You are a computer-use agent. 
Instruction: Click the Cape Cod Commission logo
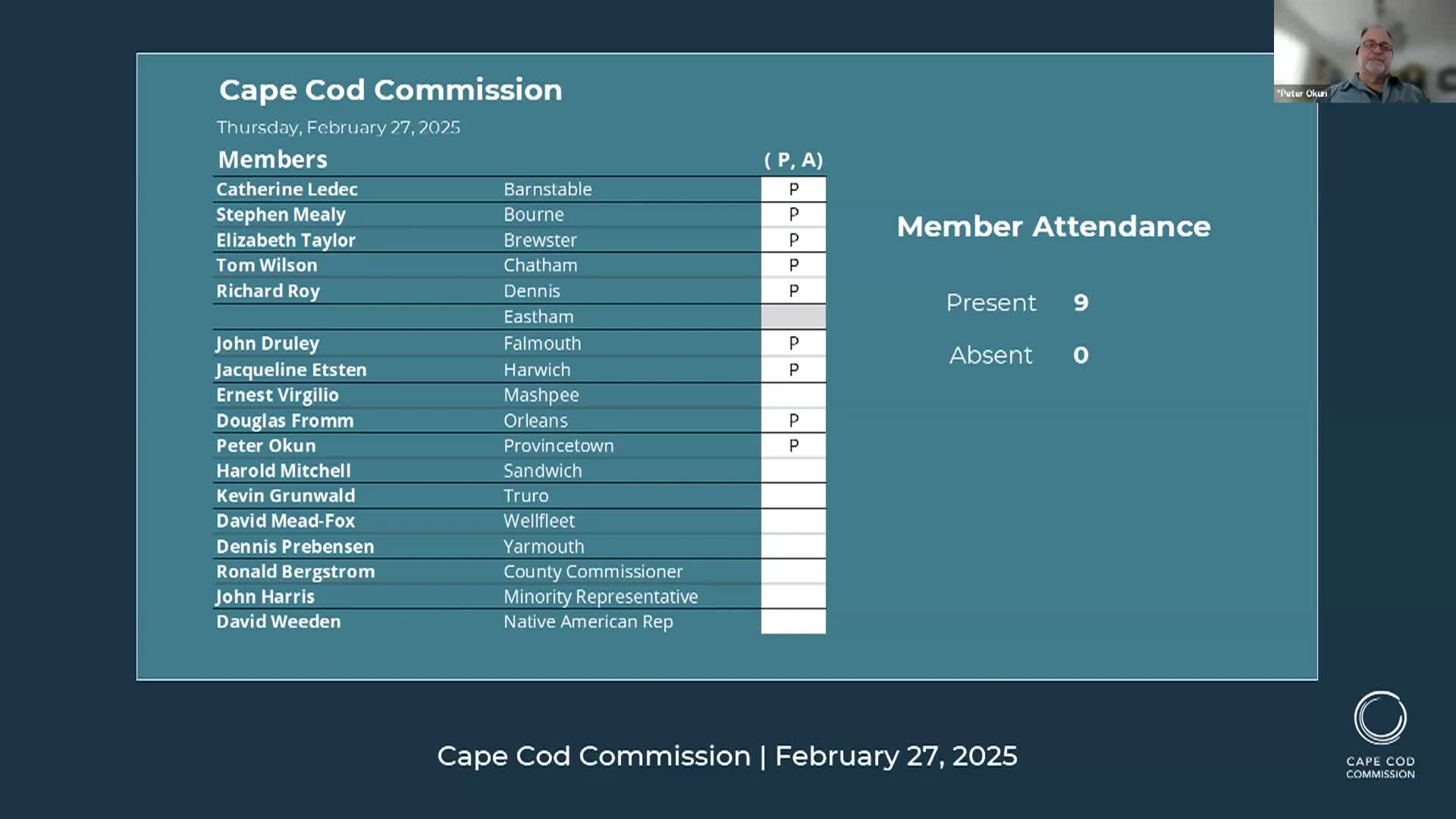(1380, 734)
